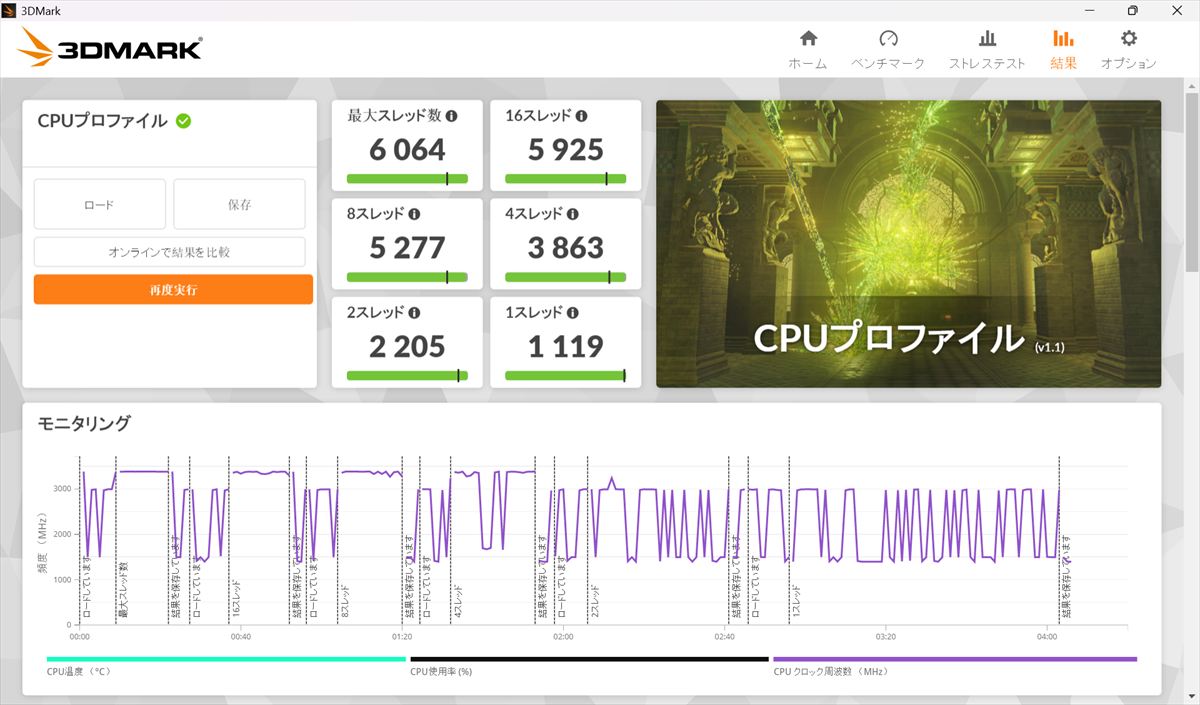Click the green validation checkmark icon
The width and height of the screenshot is (1200, 705).
click(184, 121)
